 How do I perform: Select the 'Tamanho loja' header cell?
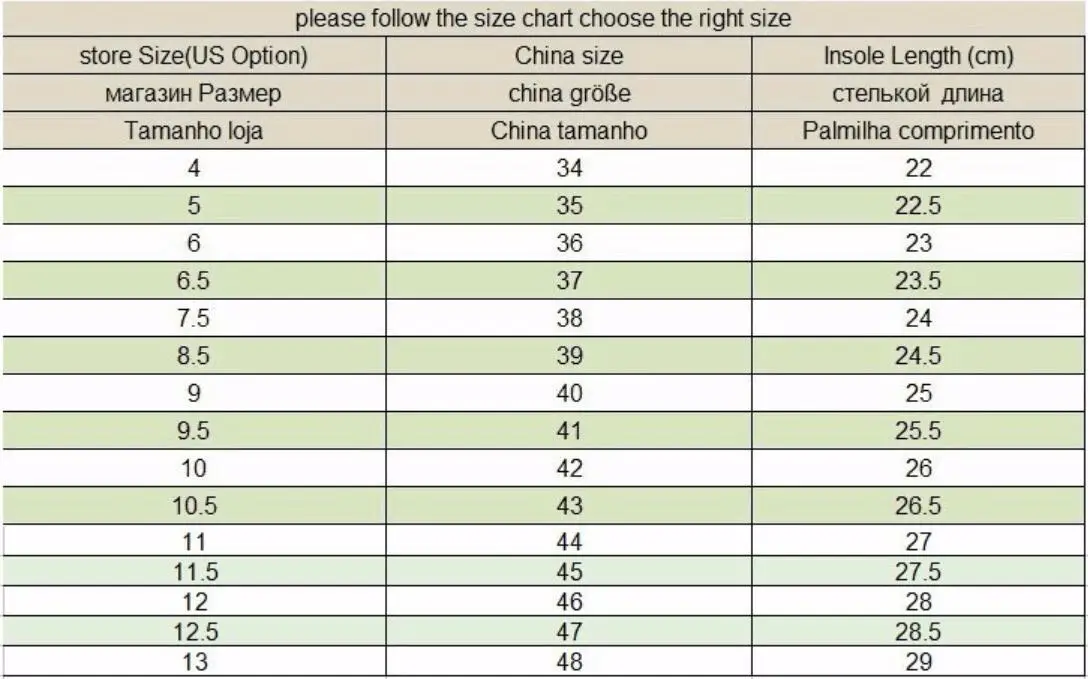click(x=194, y=130)
